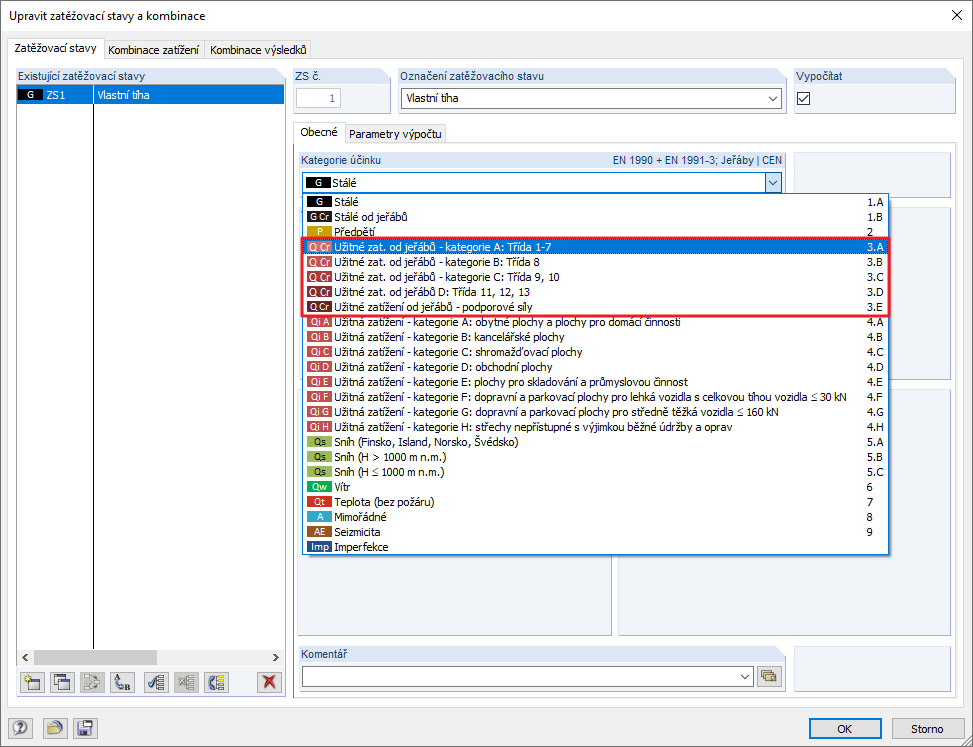Choose Imperfekce option
Image resolution: width=973 pixels, height=747 pixels.
point(596,547)
